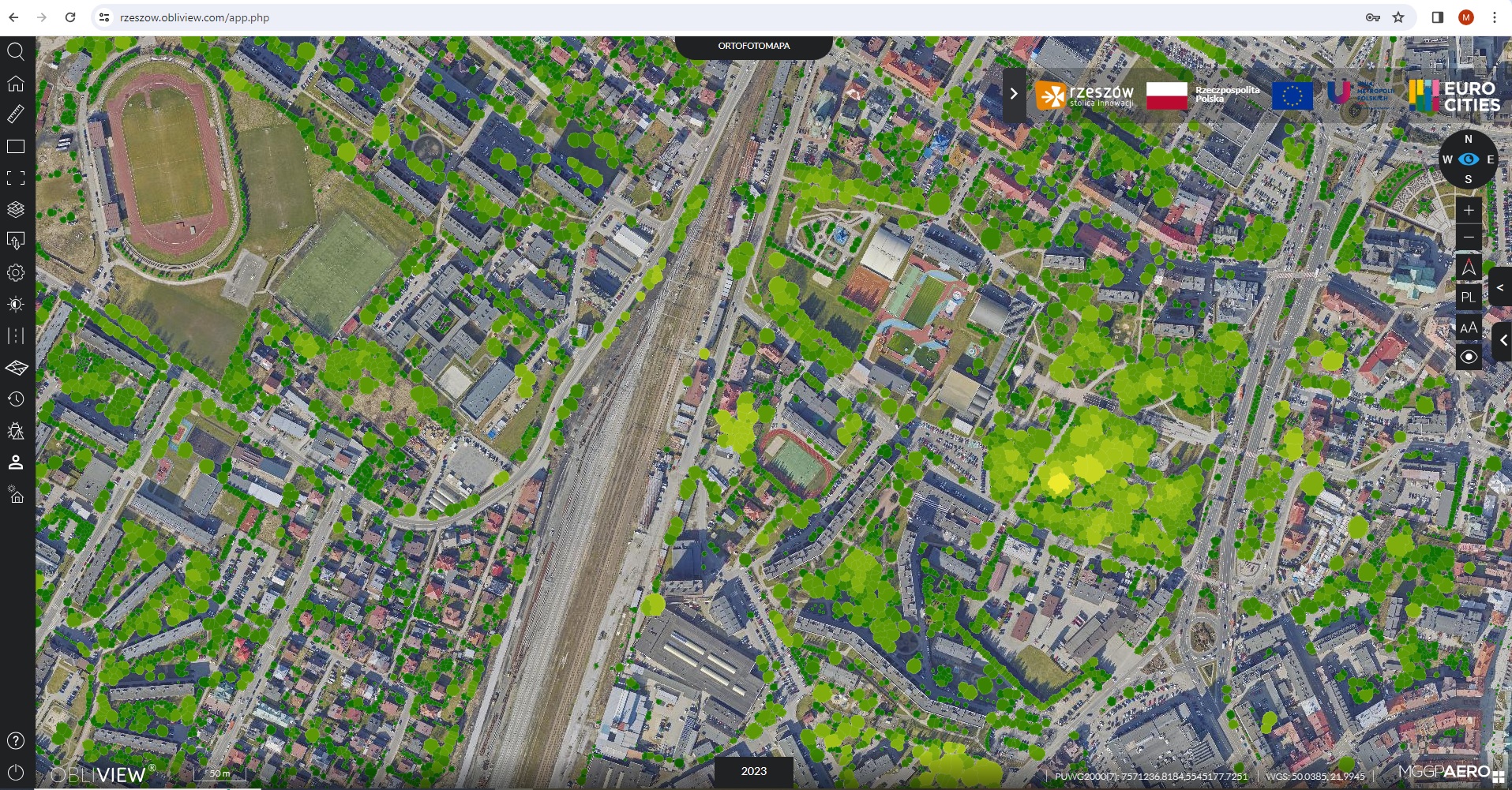1512x790 pixels.
Task: Click the home view icon
Action: click(16, 84)
